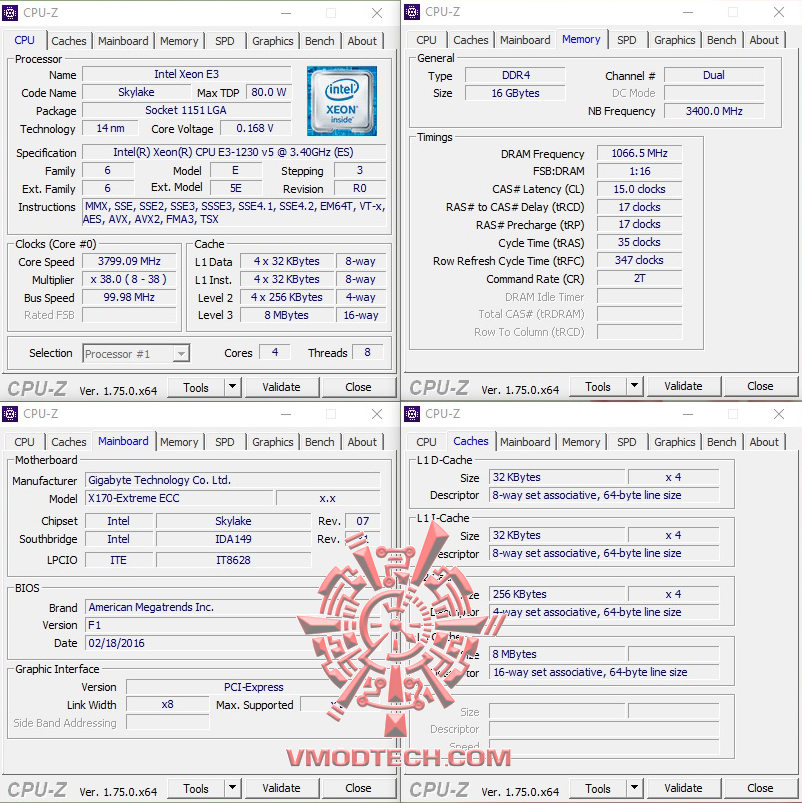802x803 pixels.
Task: Click CPU-Z app icon in top-right Memory window title bar
Action: pyautogui.click(x=412, y=12)
